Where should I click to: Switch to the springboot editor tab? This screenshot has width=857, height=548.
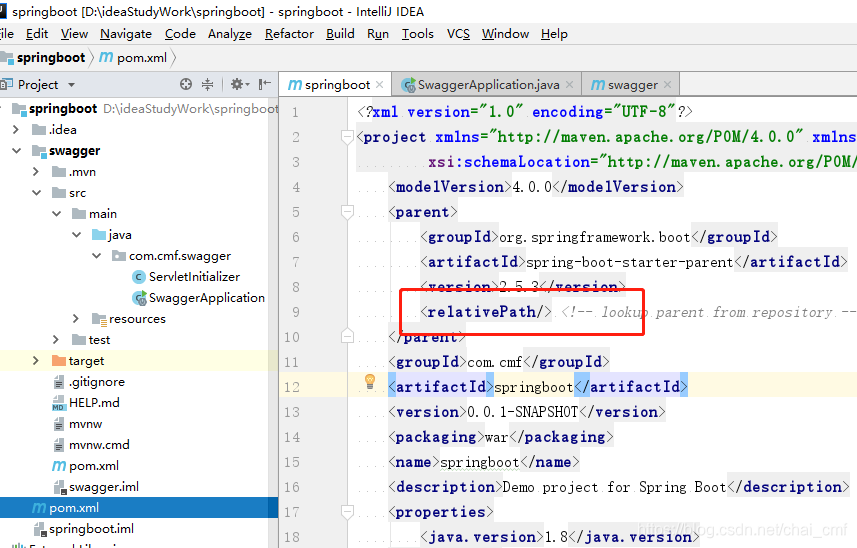click(x=337, y=85)
